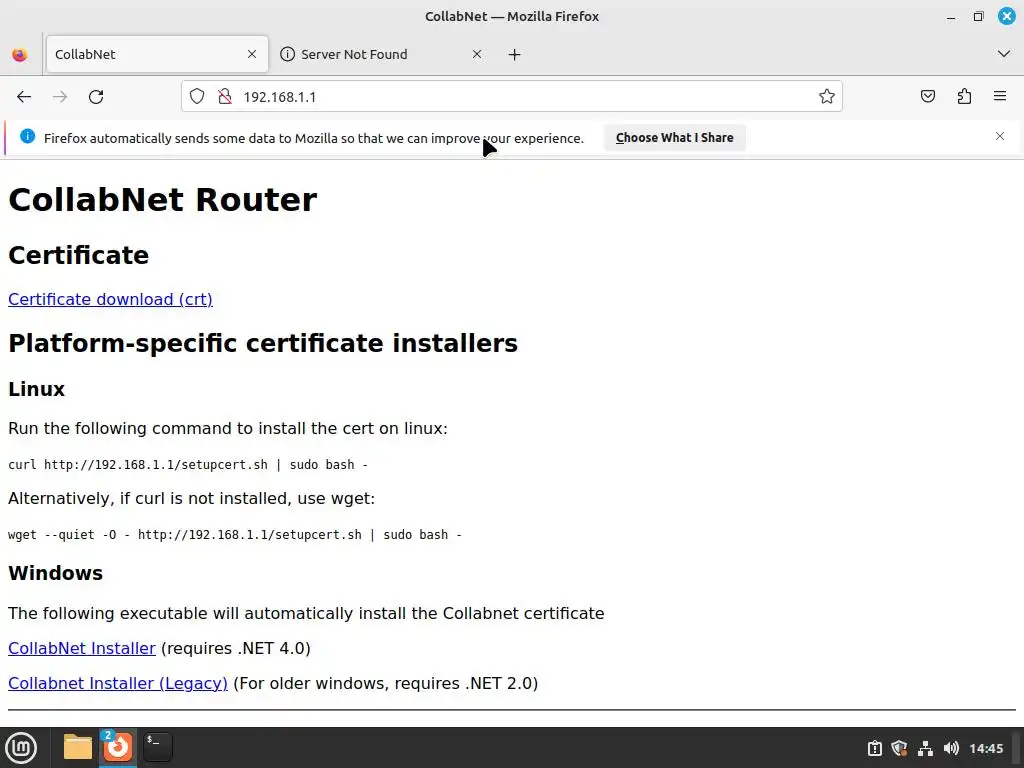Image resolution: width=1024 pixels, height=768 pixels.
Task: Maximize the Firefox window
Action: click(x=978, y=16)
